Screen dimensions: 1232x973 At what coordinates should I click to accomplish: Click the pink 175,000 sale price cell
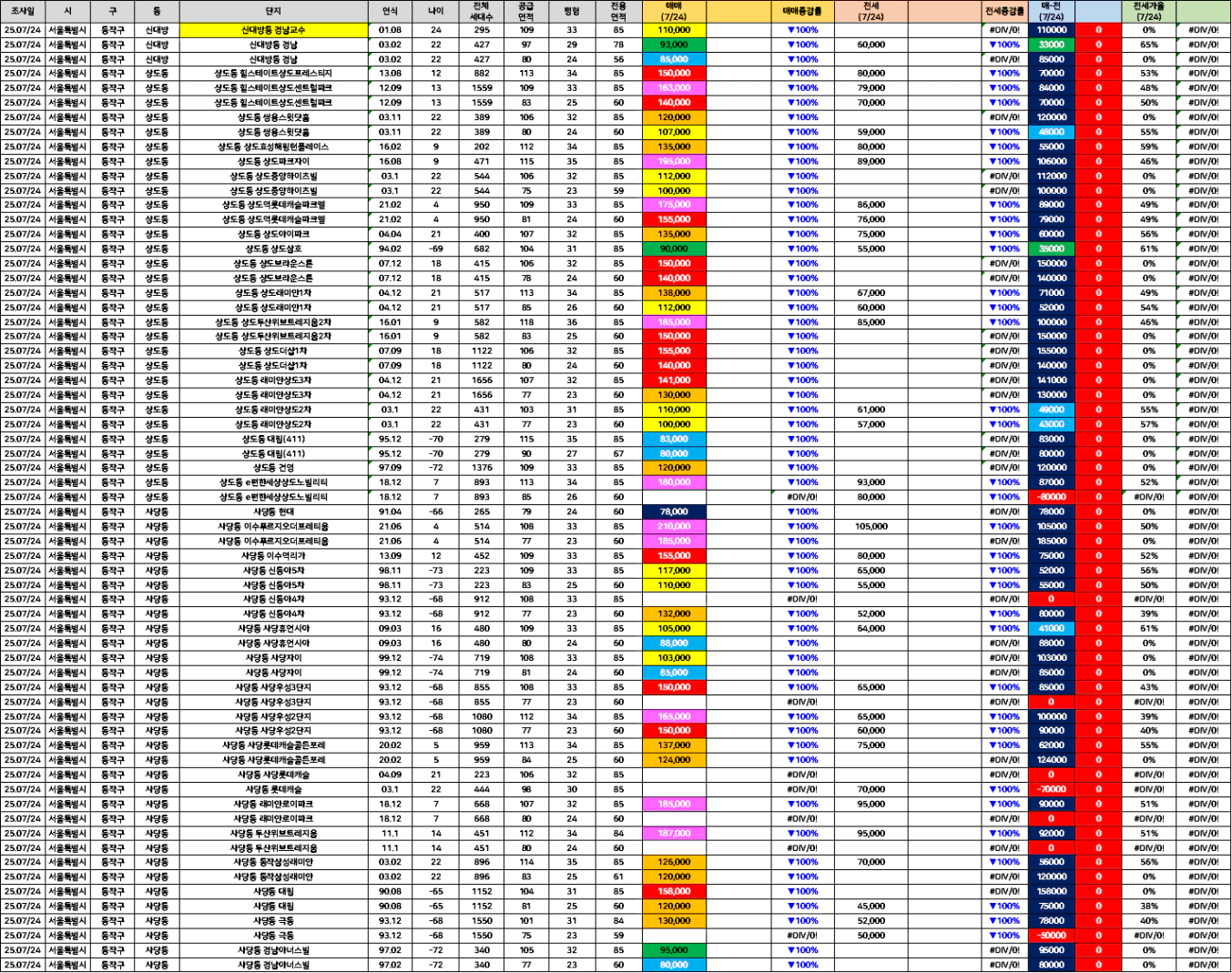click(x=674, y=205)
